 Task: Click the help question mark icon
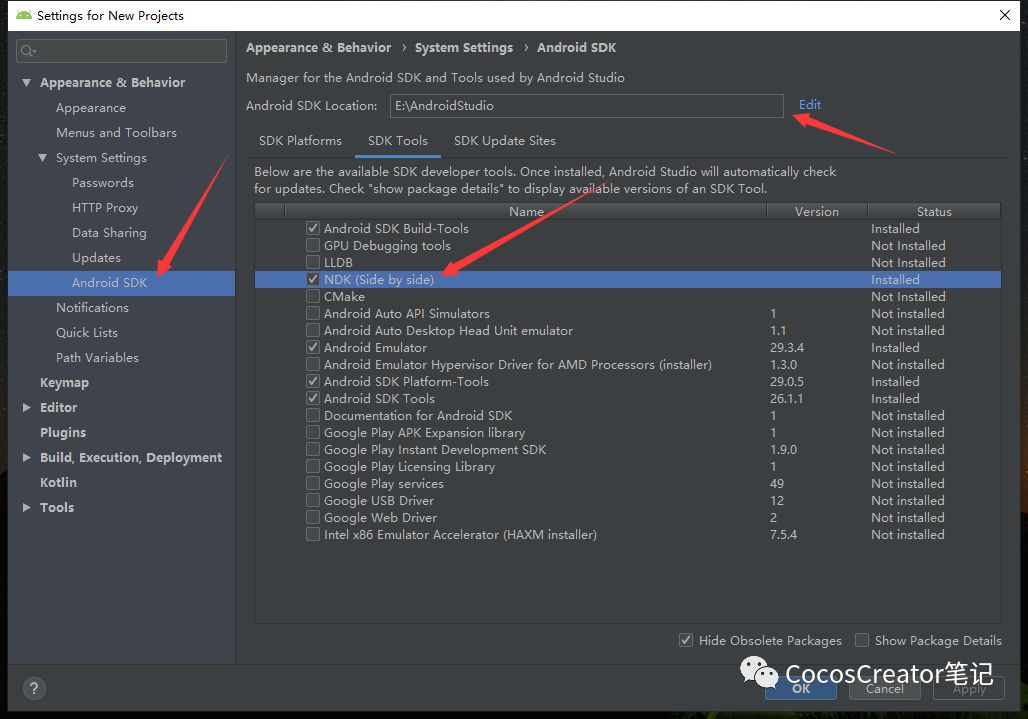coord(34,688)
